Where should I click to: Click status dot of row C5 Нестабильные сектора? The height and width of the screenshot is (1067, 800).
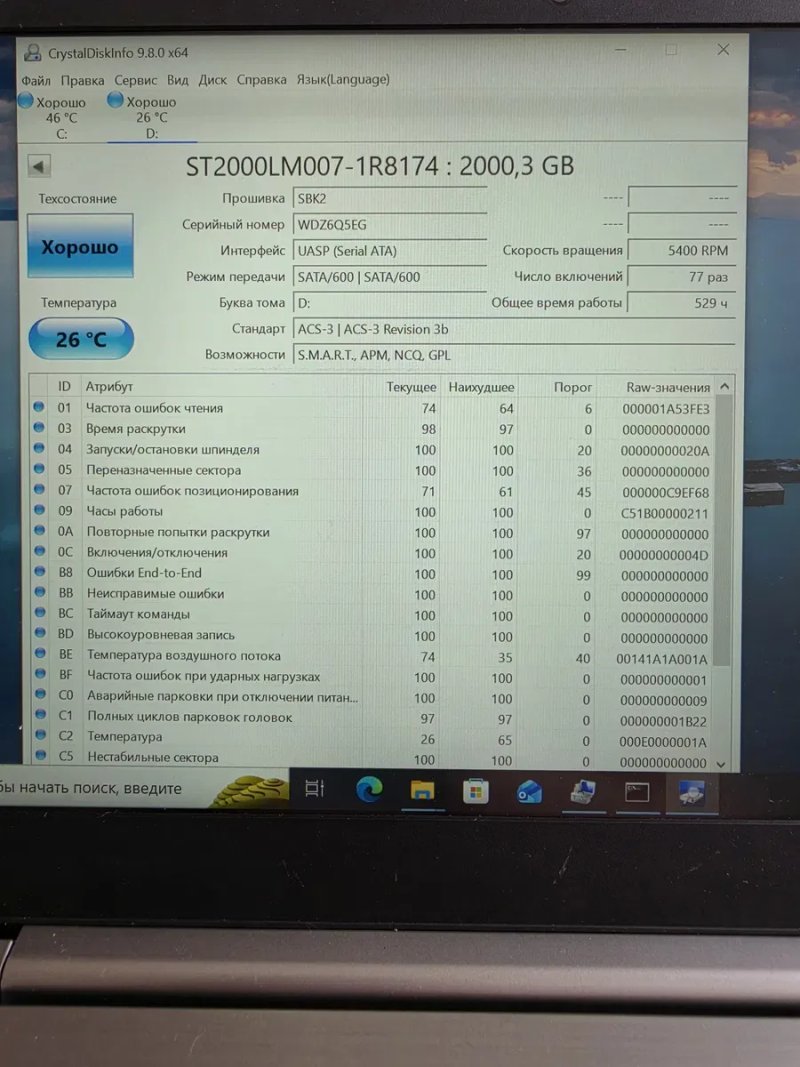(41, 755)
